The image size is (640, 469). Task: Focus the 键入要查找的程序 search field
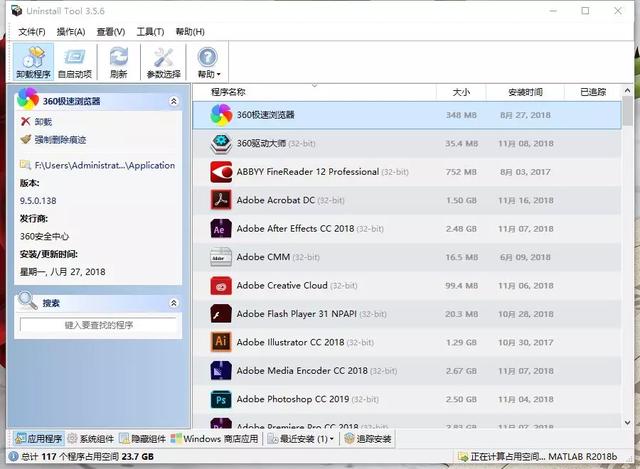(98, 325)
